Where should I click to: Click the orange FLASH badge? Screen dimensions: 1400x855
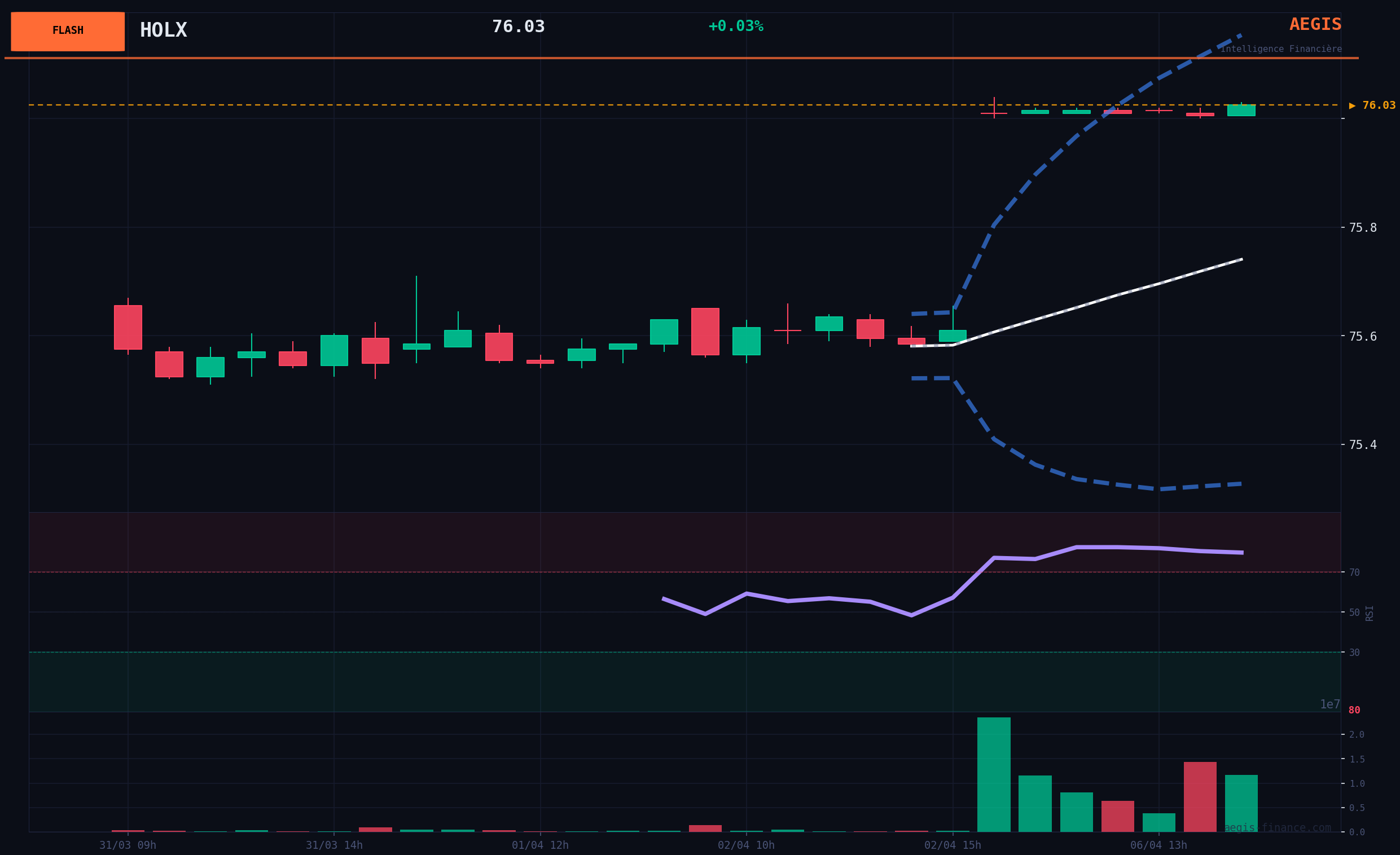[68, 31]
